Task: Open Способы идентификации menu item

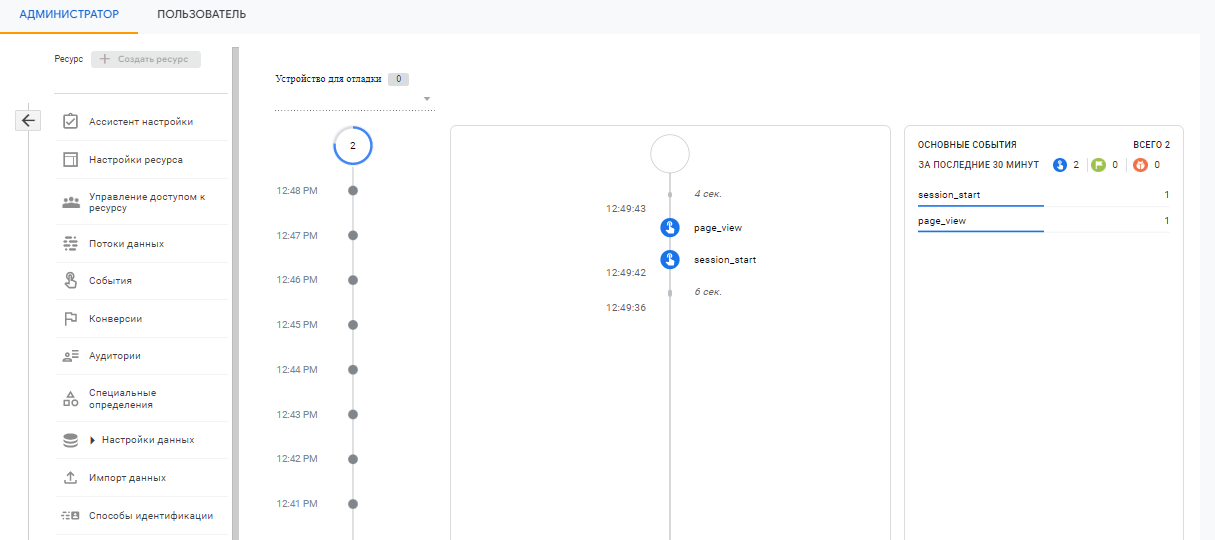Action: point(142,516)
